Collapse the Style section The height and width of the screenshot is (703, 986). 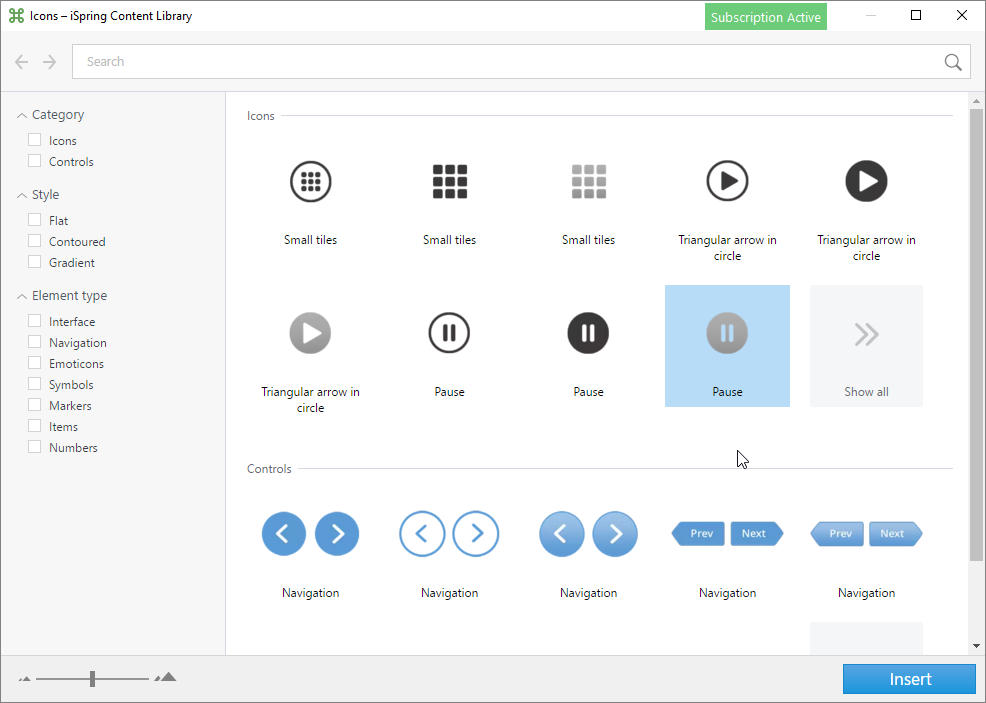pos(22,194)
